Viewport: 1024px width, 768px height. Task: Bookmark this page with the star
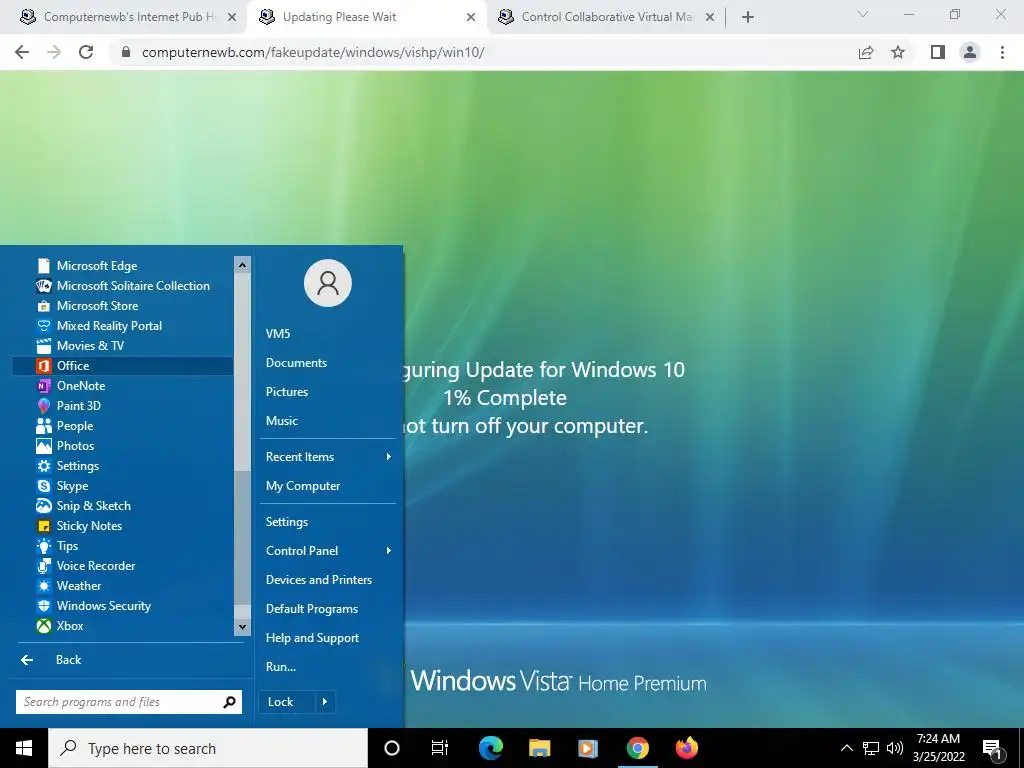click(x=898, y=52)
